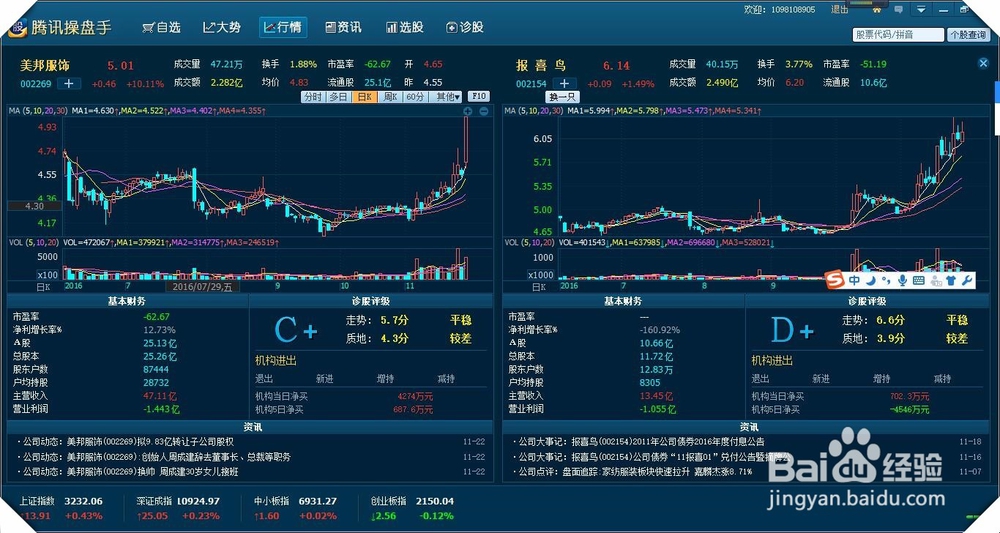
Task: Open the shirt skin icon
Action: 952,280
